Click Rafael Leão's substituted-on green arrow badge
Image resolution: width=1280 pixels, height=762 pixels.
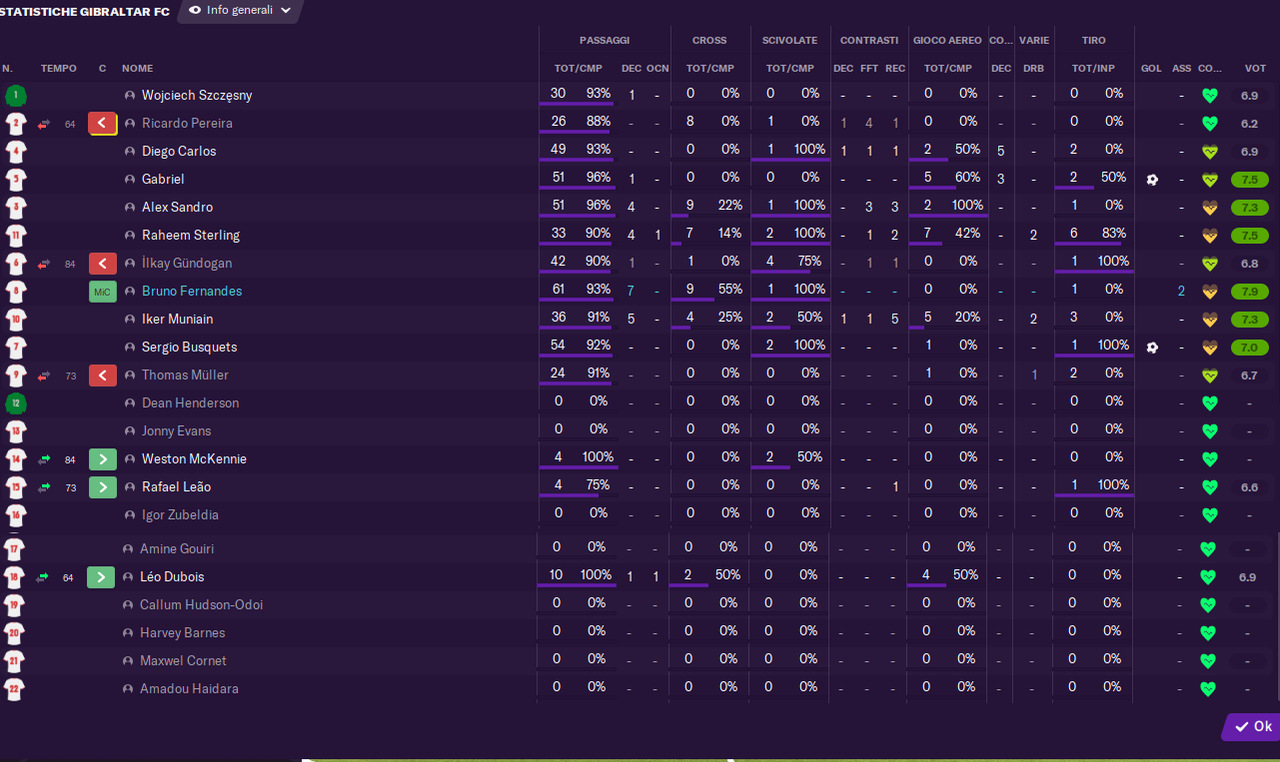[x=101, y=488]
